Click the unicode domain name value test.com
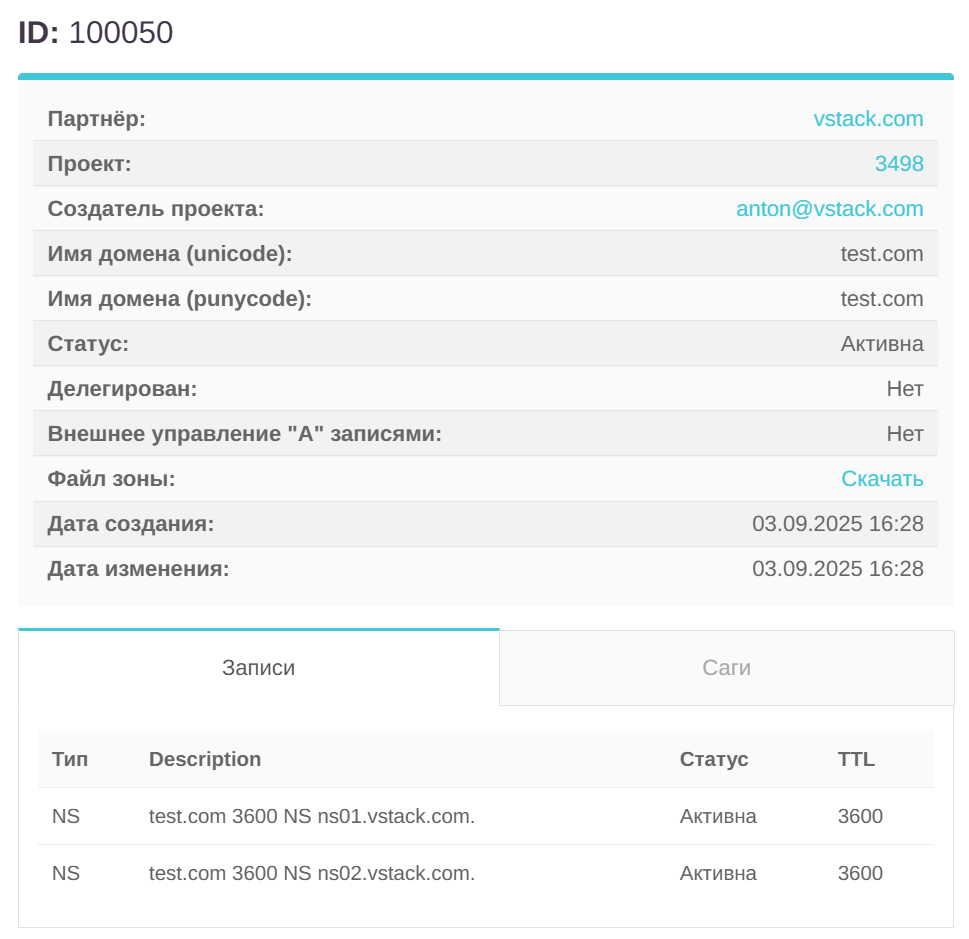 coord(881,254)
